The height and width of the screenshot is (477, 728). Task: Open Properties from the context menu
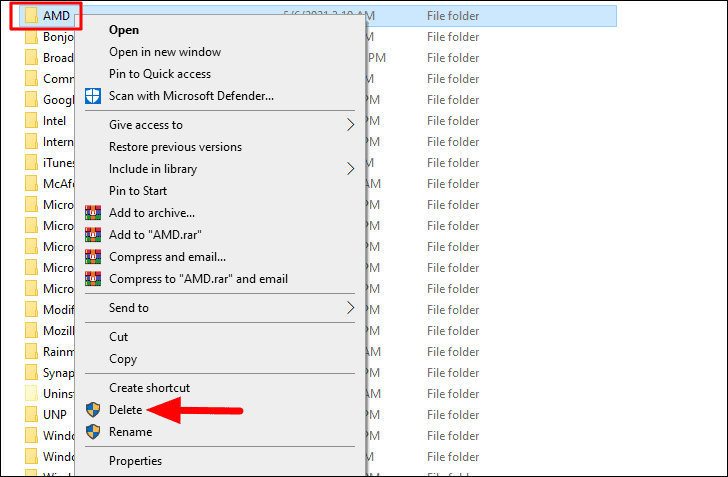click(136, 461)
